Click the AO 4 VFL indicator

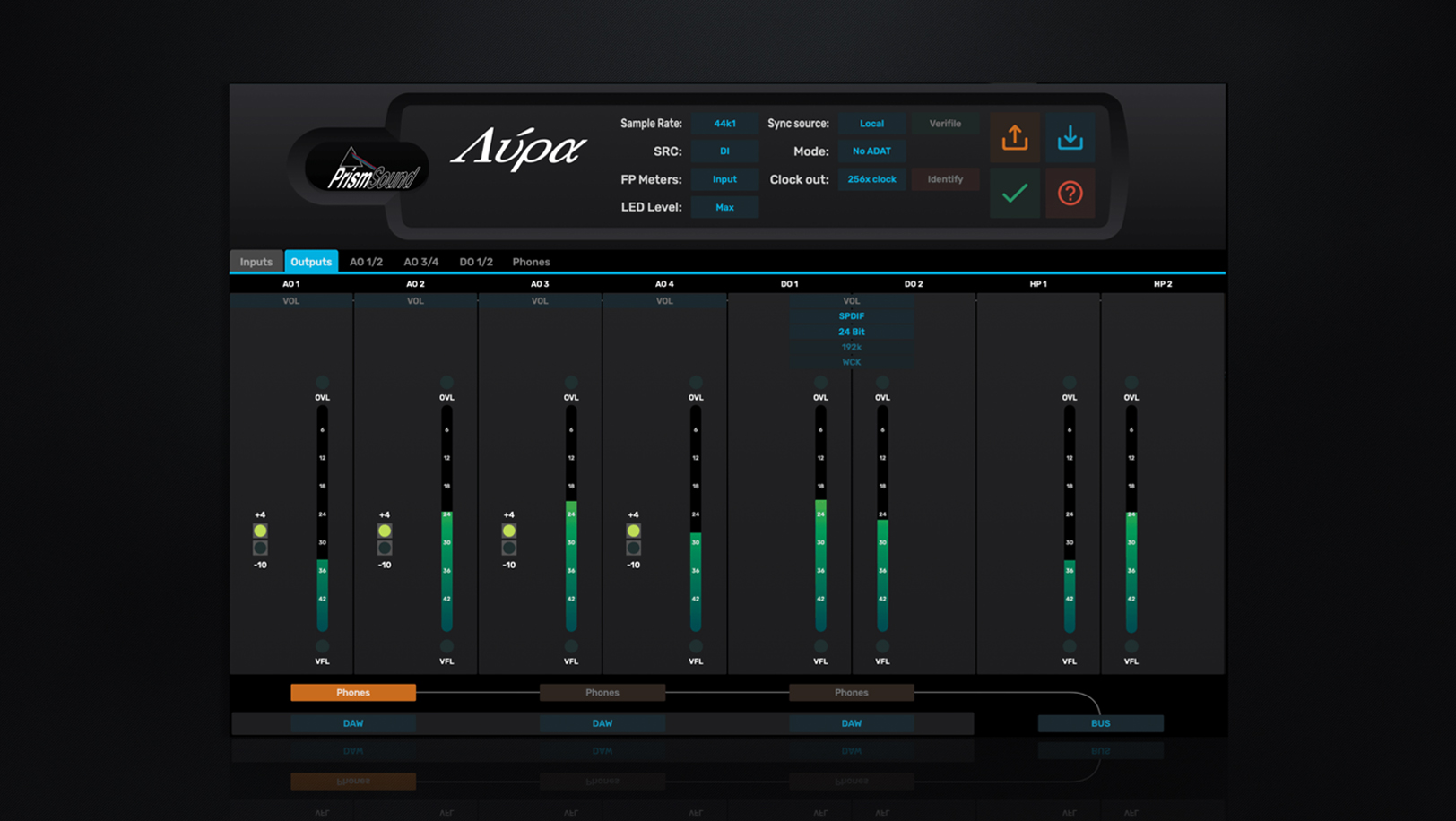(696, 646)
